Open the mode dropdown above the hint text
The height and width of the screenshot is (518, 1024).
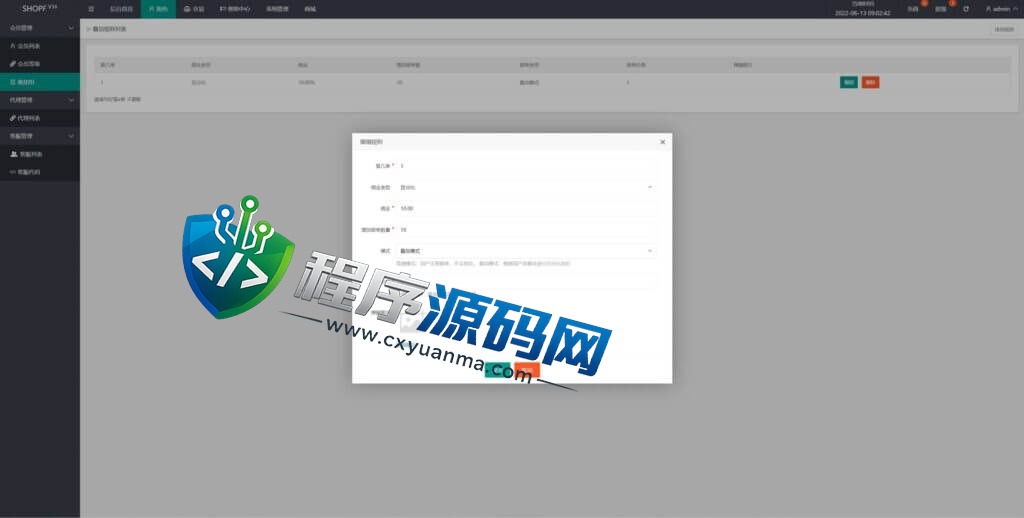coord(526,251)
